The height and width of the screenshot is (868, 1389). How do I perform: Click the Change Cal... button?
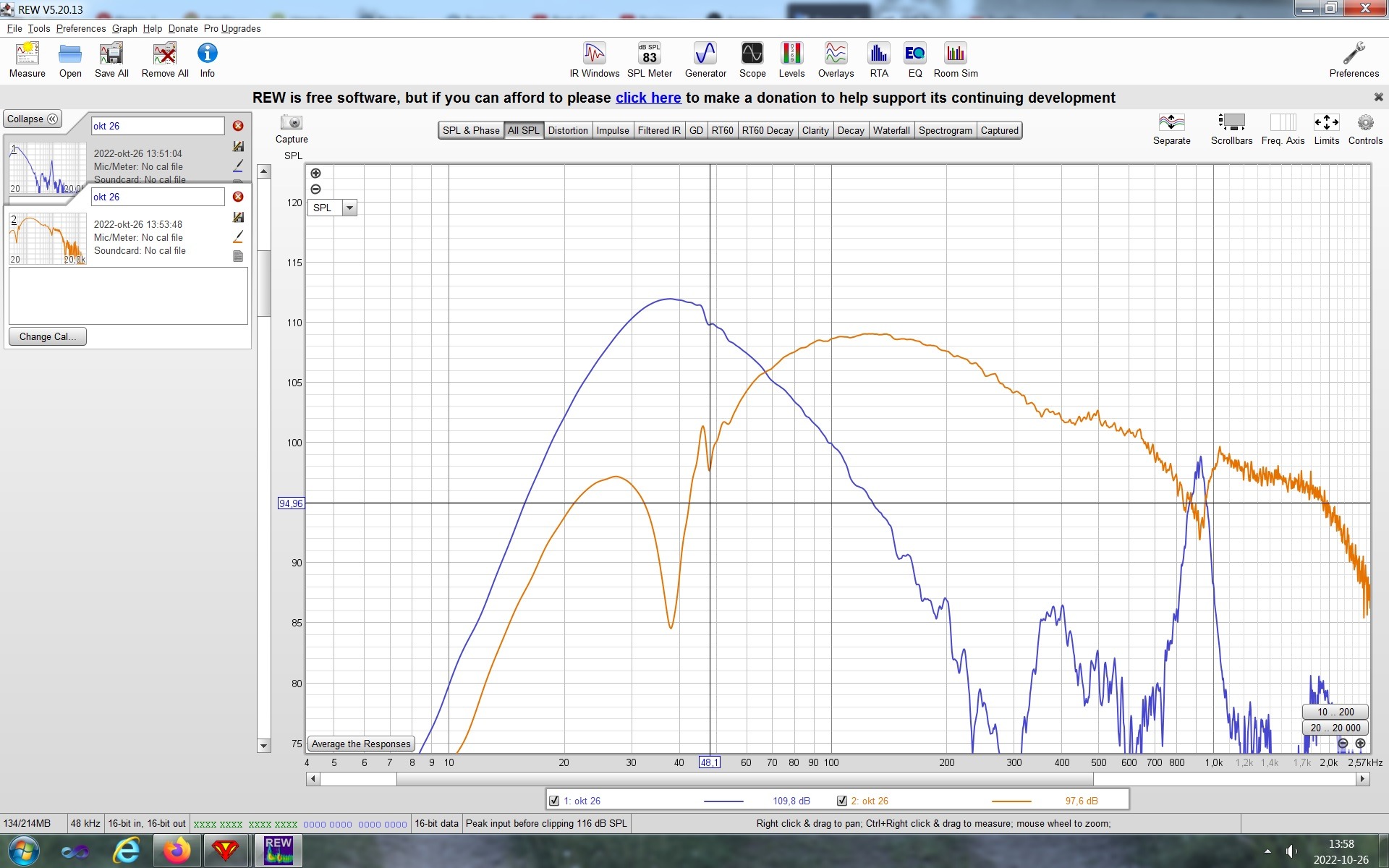pyautogui.click(x=48, y=337)
